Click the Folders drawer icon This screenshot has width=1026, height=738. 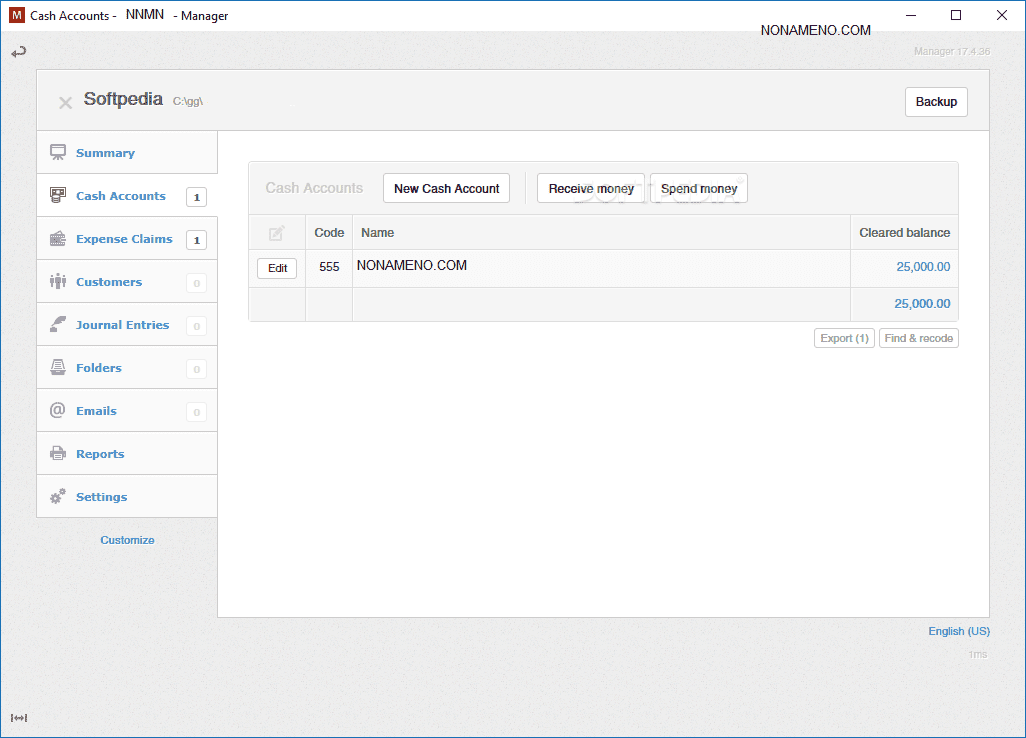coord(58,368)
